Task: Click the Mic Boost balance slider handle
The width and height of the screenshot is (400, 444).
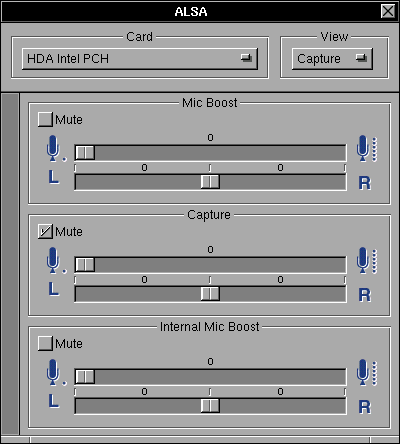Action: click(x=210, y=182)
